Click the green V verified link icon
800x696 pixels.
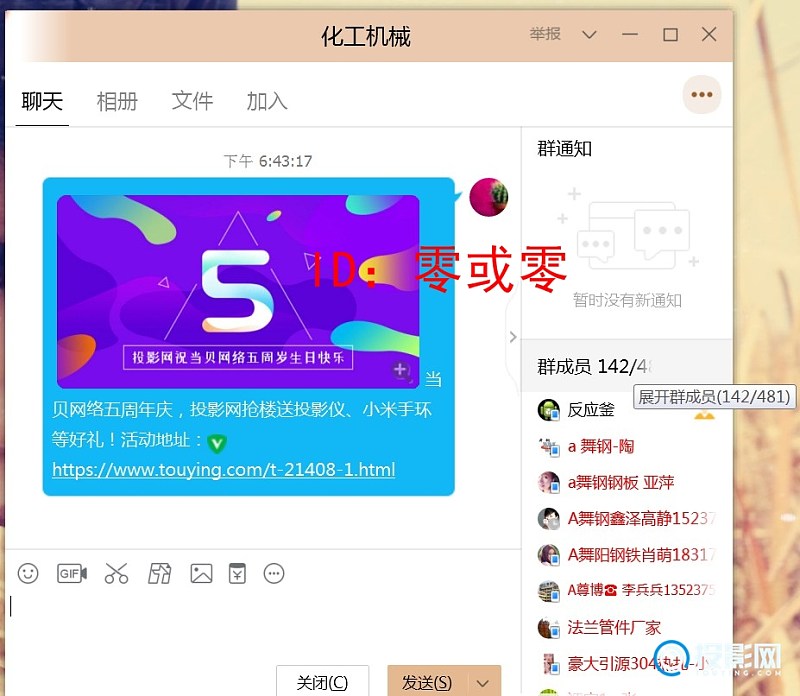coord(217,443)
